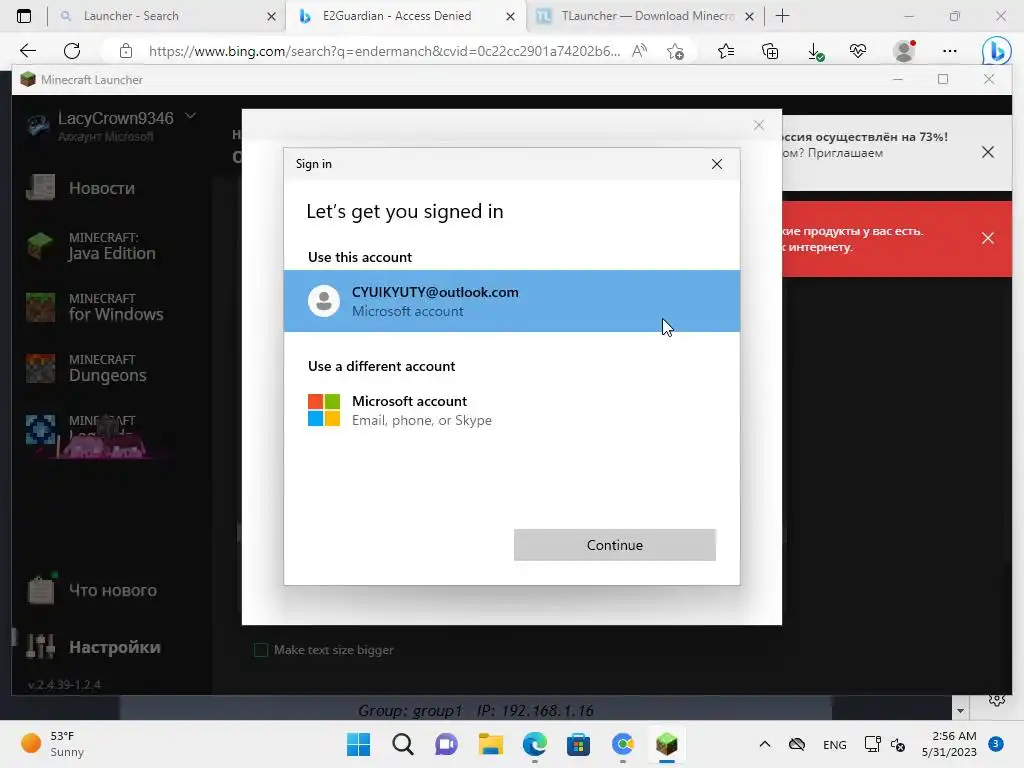Open the weather widget showing 53°F
Image resolution: width=1024 pixels, height=768 pixels.
pyautogui.click(x=54, y=744)
